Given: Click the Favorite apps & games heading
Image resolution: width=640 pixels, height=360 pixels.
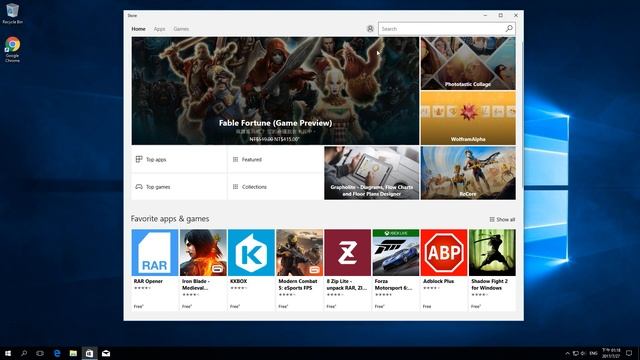Looking at the screenshot, I should click(x=170, y=219).
